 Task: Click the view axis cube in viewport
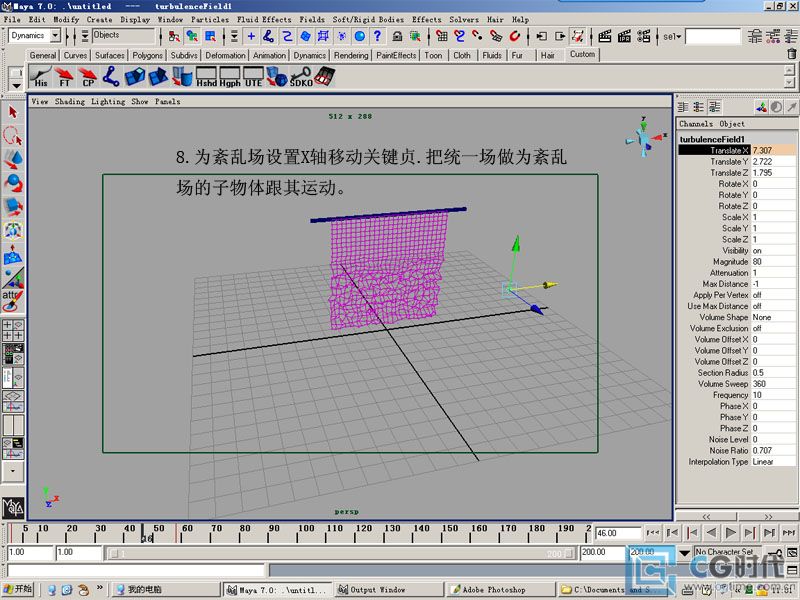click(x=644, y=138)
